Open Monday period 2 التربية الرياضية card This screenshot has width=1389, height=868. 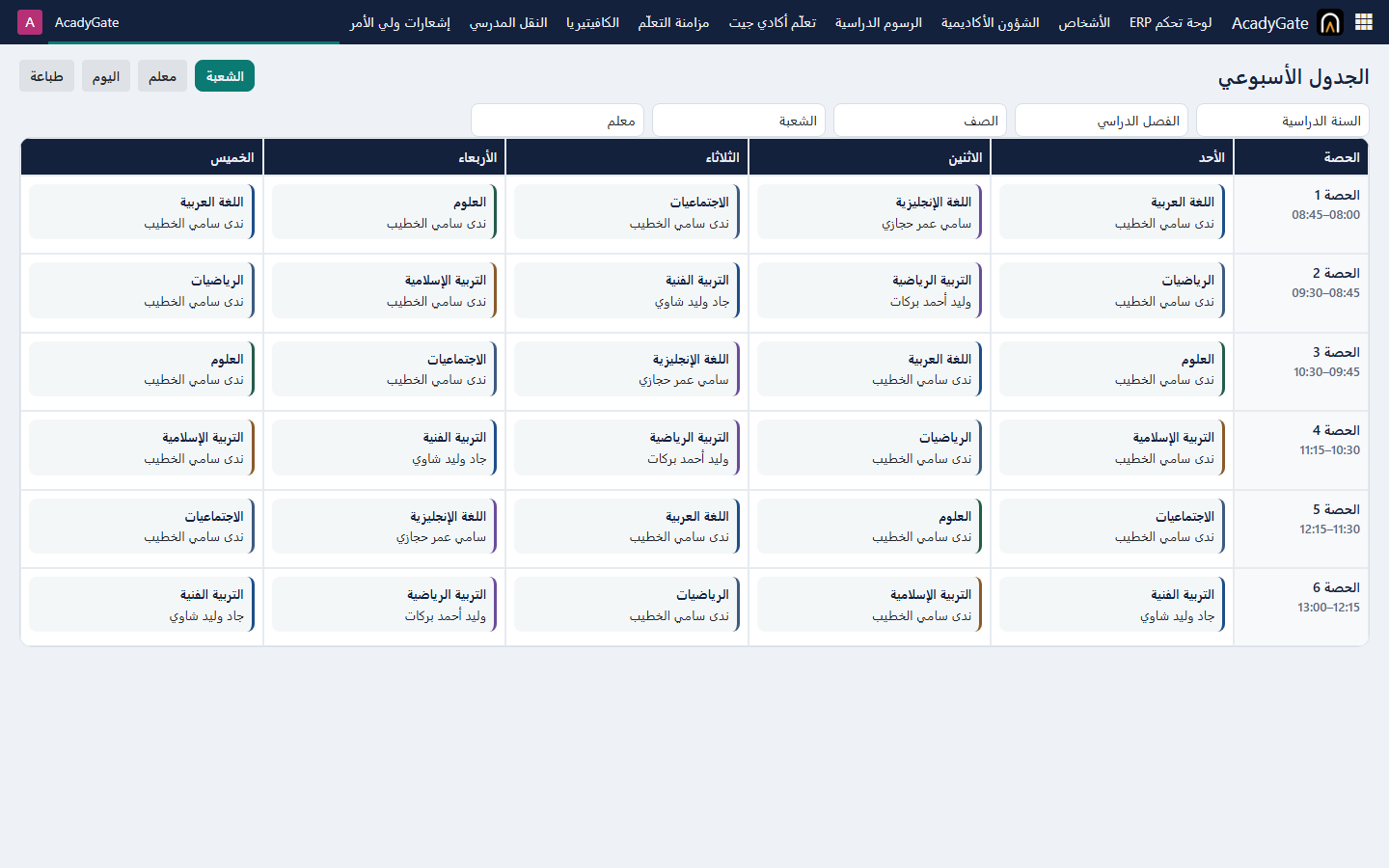[869, 290]
